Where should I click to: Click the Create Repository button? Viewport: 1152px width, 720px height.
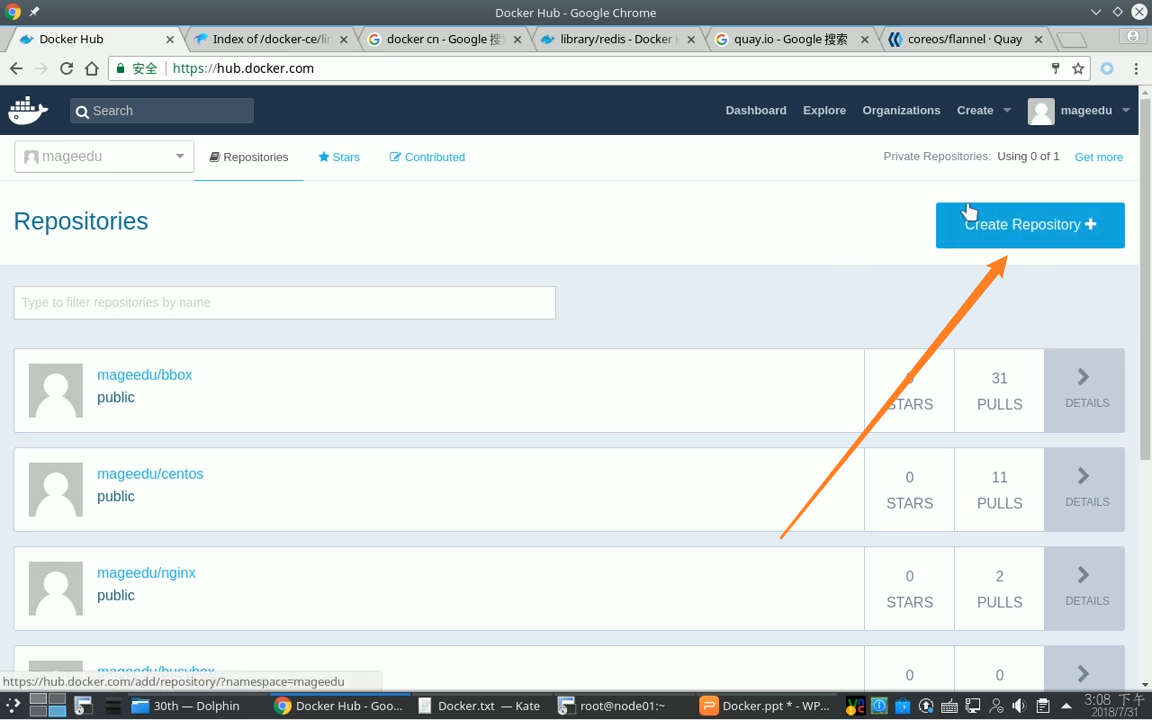pos(1030,225)
